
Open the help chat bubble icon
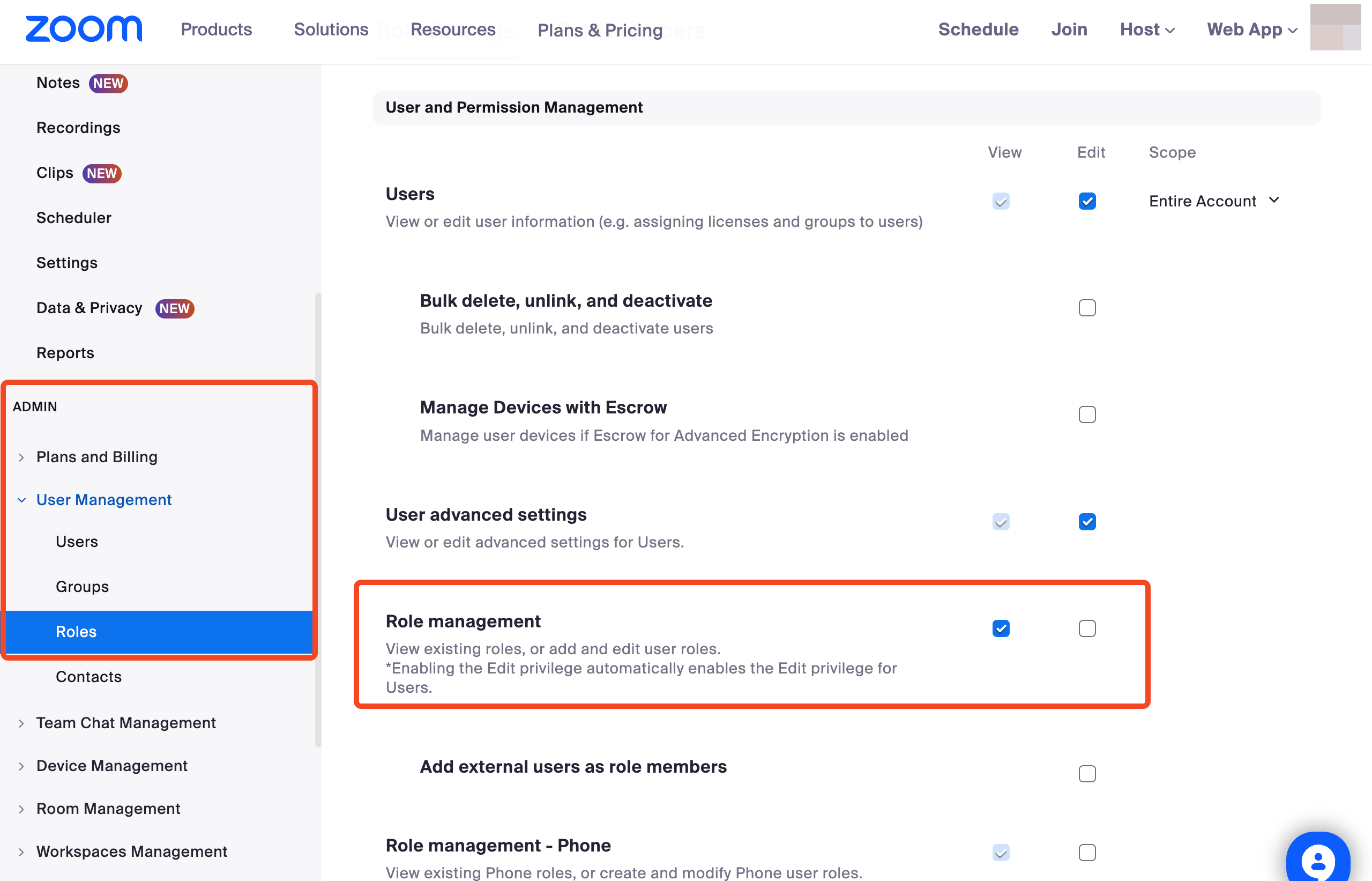pyautogui.click(x=1318, y=858)
